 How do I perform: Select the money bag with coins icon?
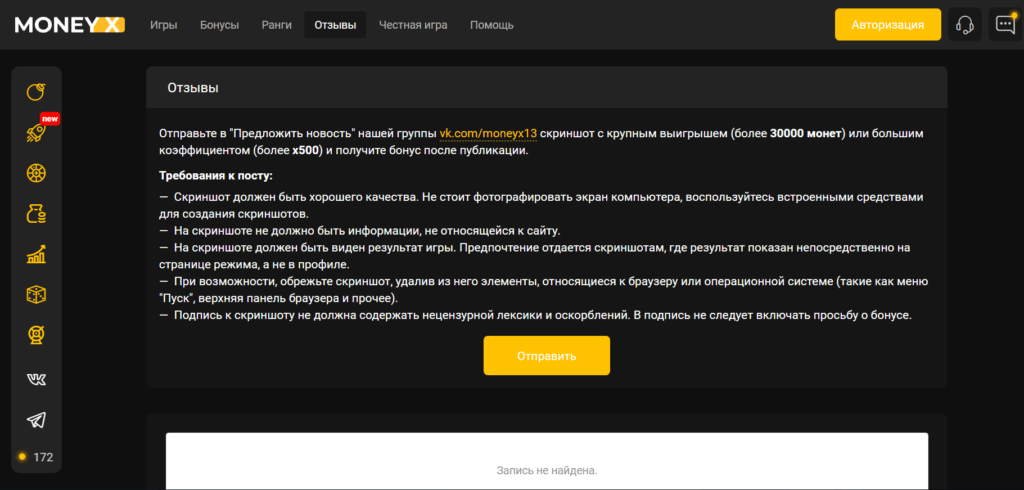point(37,214)
